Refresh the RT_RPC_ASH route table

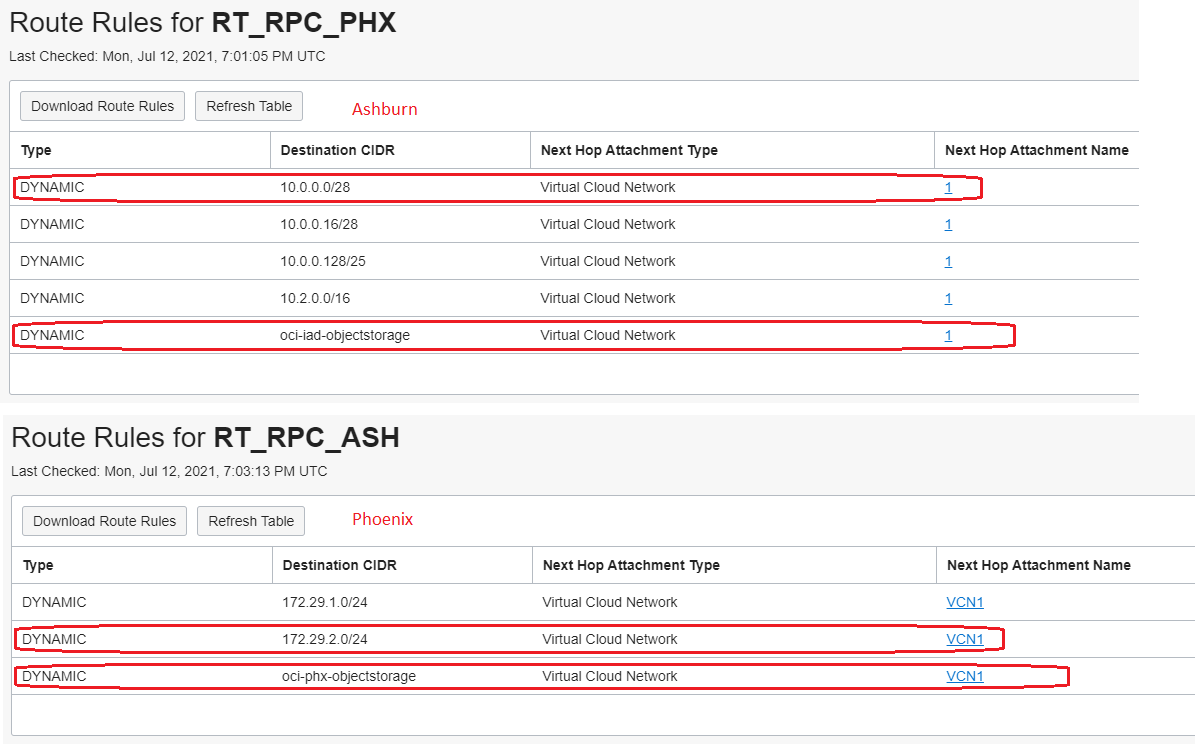[x=251, y=521]
